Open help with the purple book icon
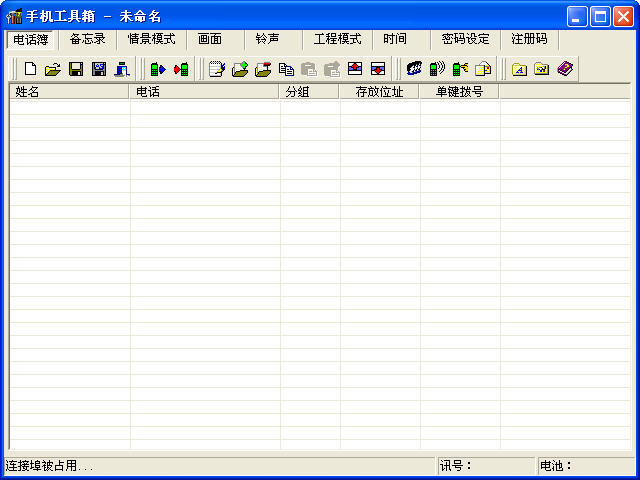The image size is (640, 480). point(565,69)
